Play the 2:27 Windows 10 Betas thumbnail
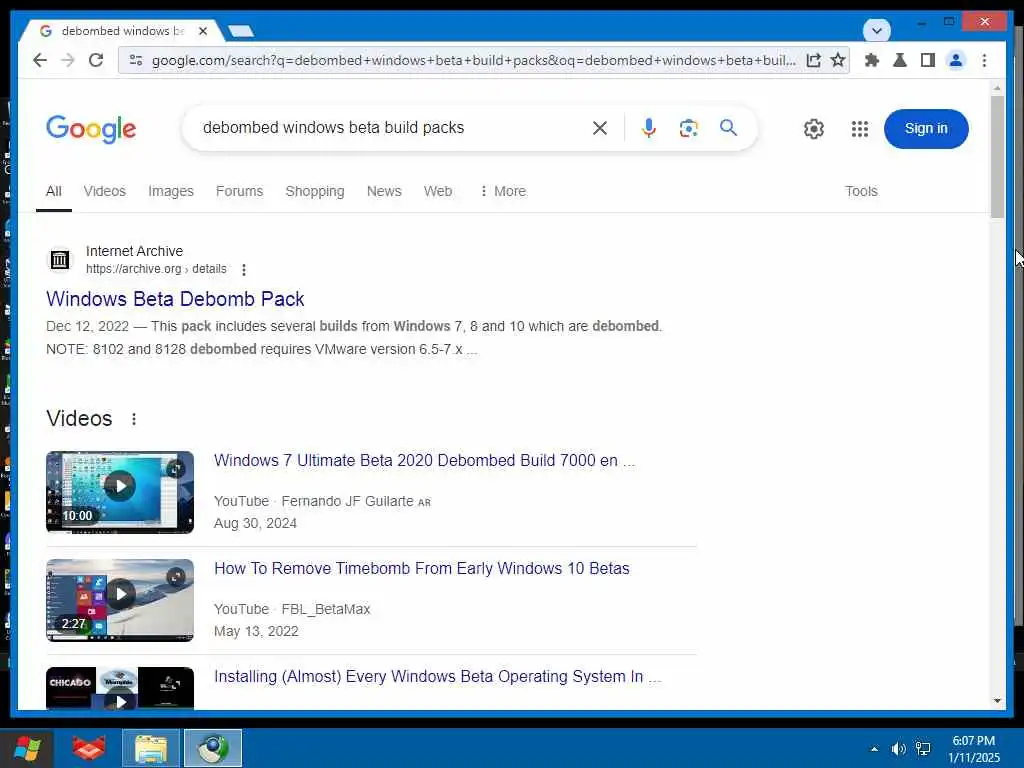This screenshot has height=768, width=1024. click(120, 600)
